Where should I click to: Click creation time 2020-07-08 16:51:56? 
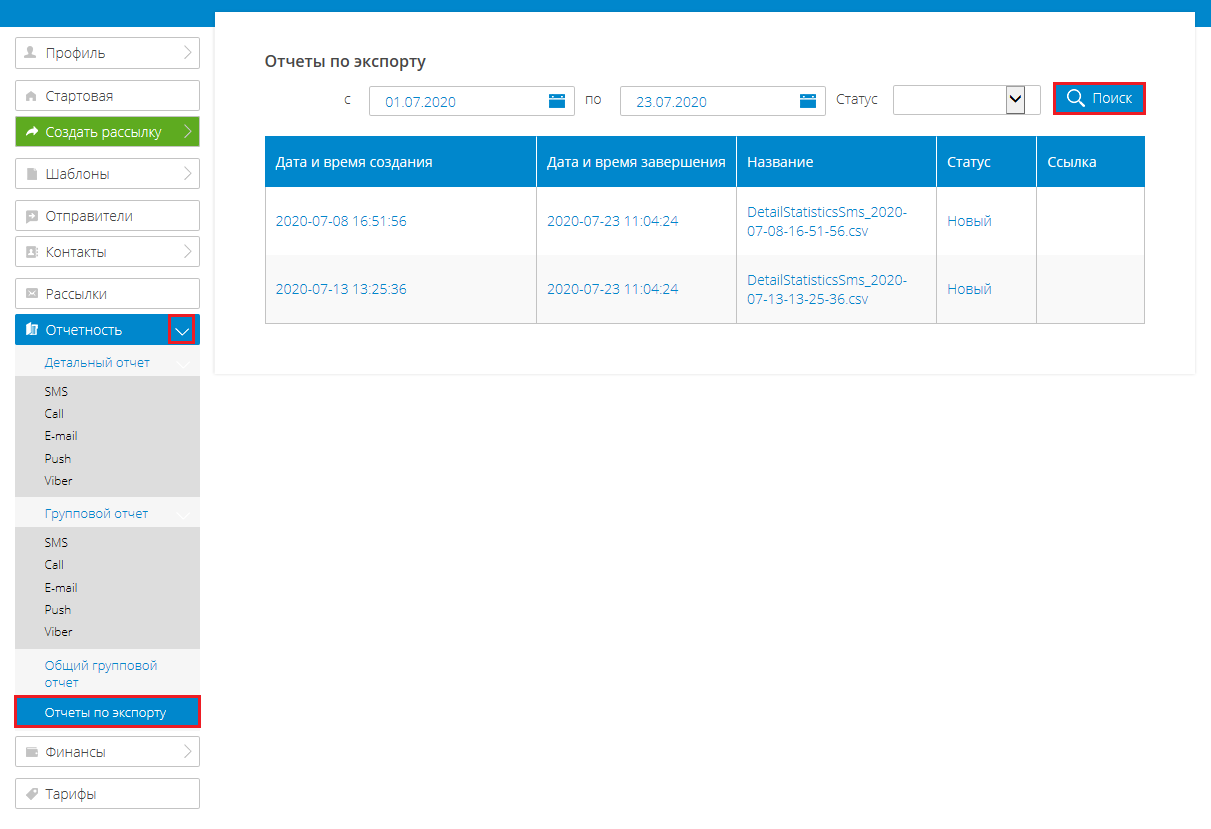coord(341,221)
